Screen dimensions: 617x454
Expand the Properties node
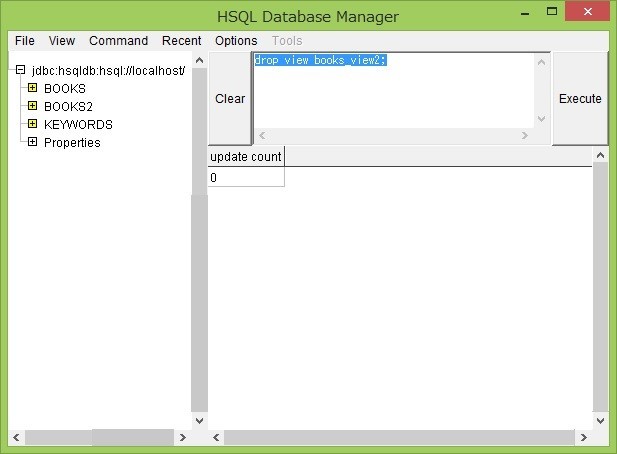pyautogui.click(x=33, y=142)
